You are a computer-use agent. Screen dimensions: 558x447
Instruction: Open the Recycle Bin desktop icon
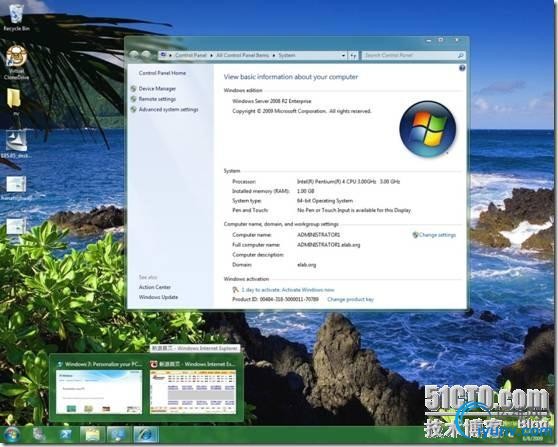16,17
